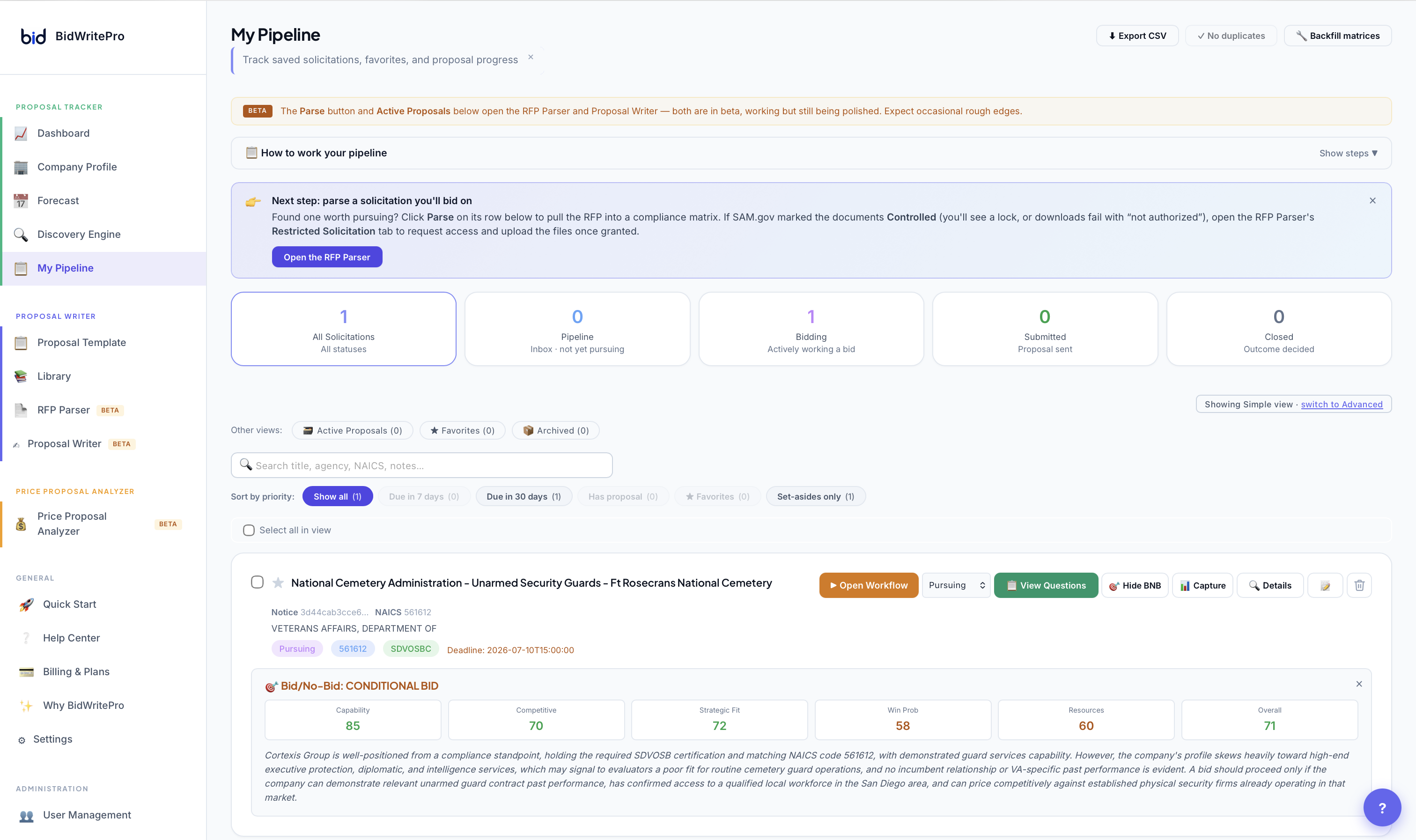The width and height of the screenshot is (1416, 840).
Task: Click the Pursuing status tag
Action: [x=296, y=648]
